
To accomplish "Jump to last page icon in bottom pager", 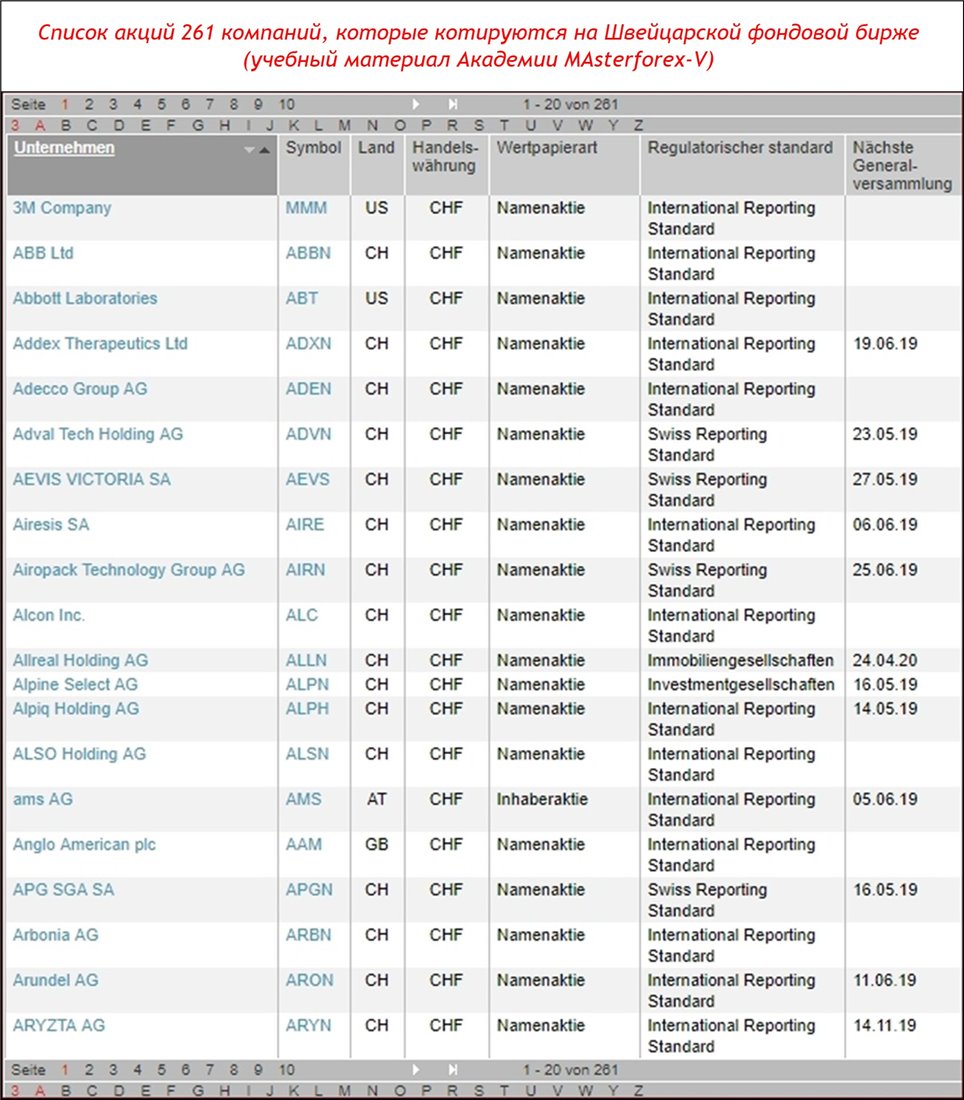I will 453,1070.
